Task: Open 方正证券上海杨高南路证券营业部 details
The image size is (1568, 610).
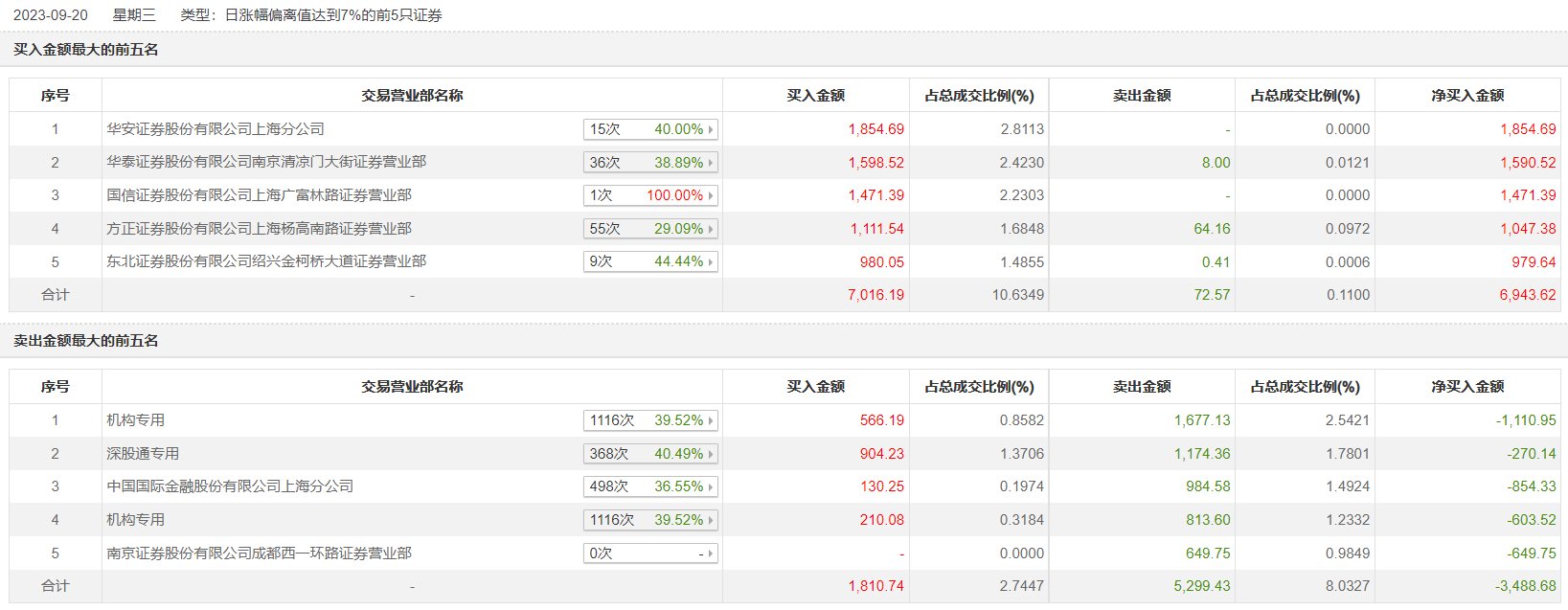Action: pyautogui.click(x=259, y=229)
